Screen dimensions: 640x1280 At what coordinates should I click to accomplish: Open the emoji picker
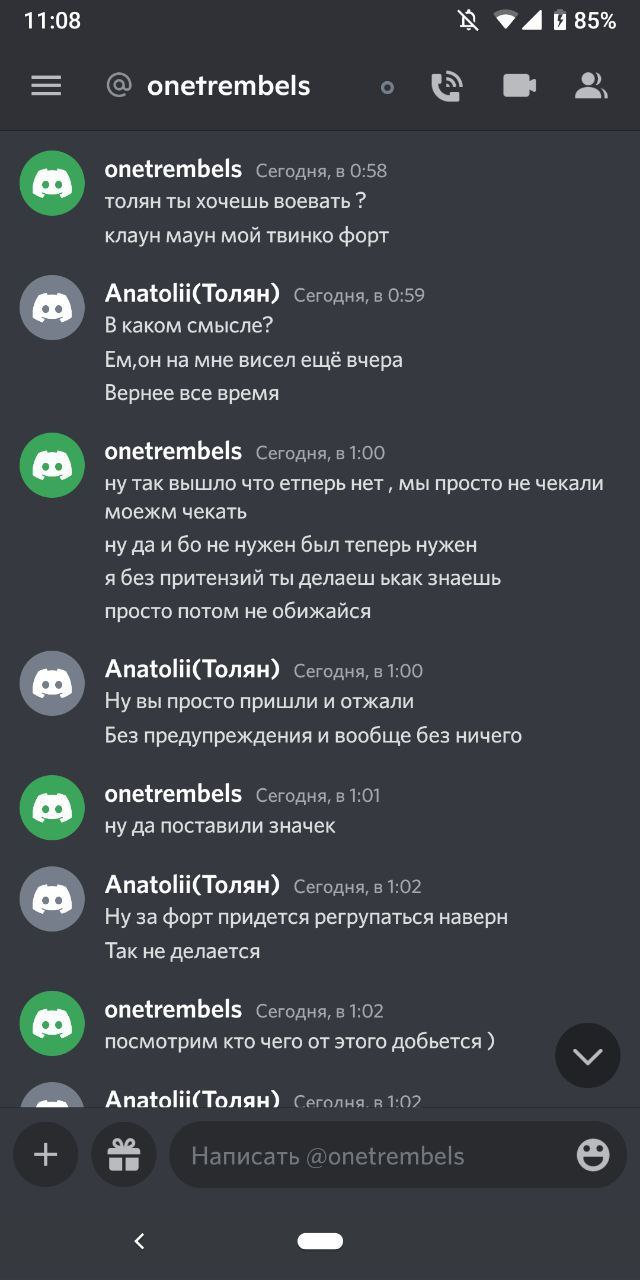click(x=593, y=1156)
